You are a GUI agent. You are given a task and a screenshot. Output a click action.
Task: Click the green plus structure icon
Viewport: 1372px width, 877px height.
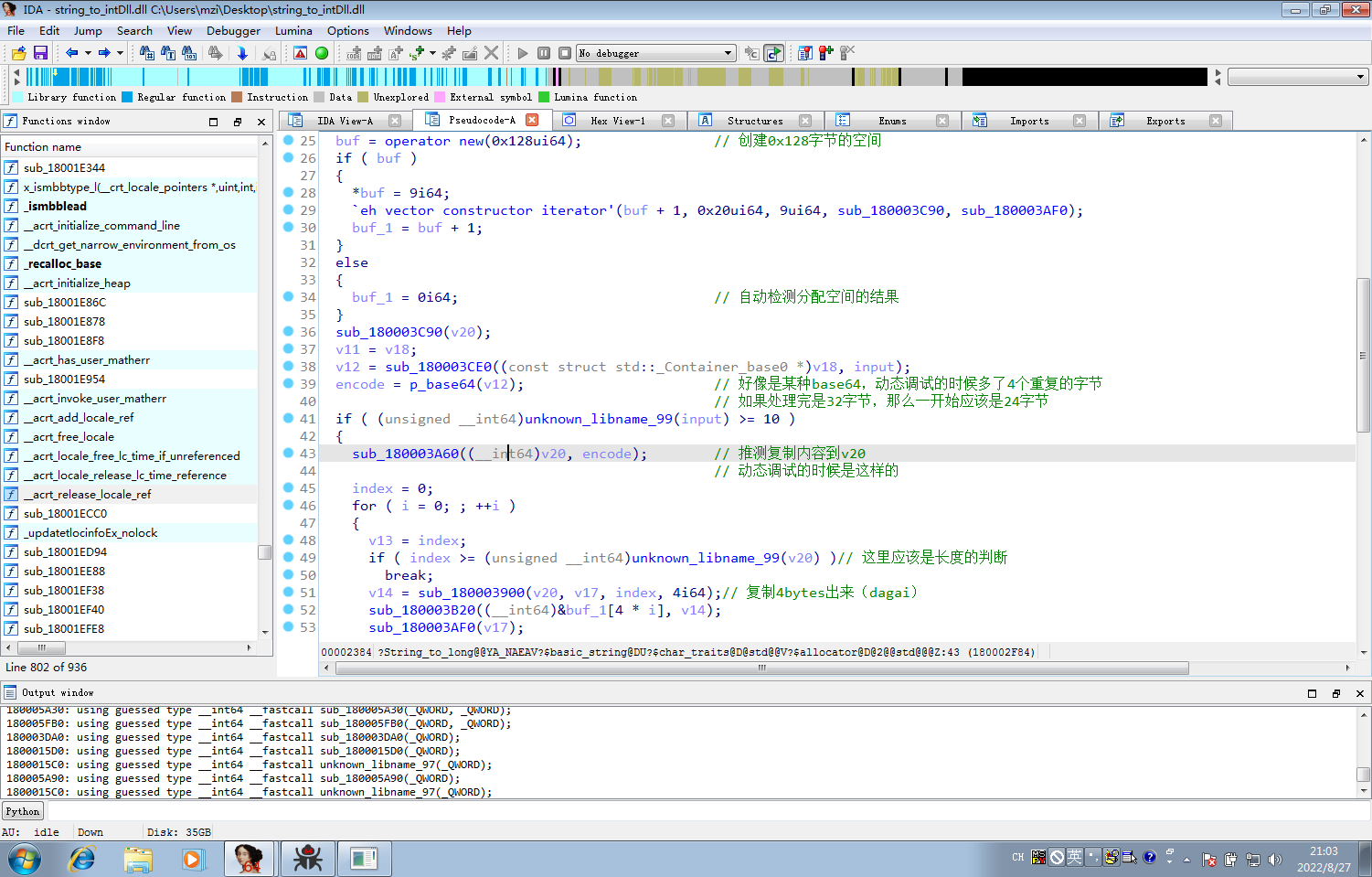tap(417, 53)
